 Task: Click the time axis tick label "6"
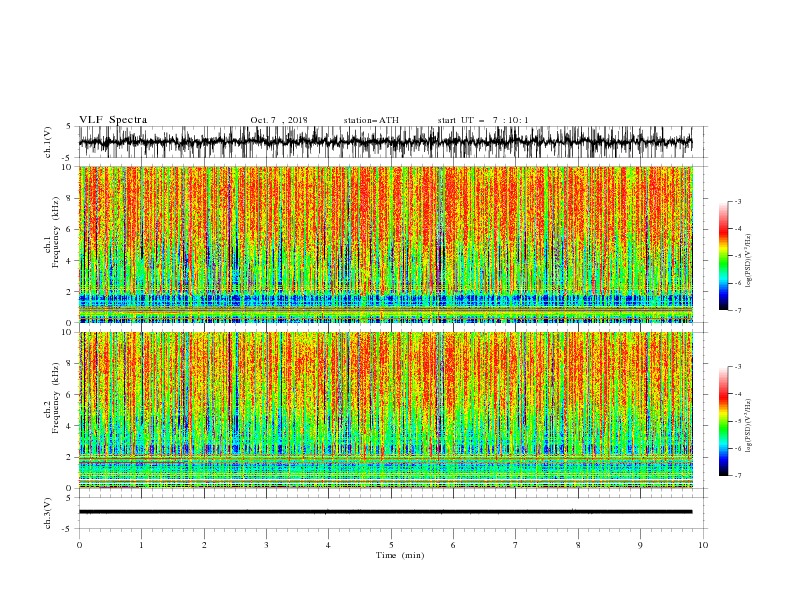[x=453, y=545]
